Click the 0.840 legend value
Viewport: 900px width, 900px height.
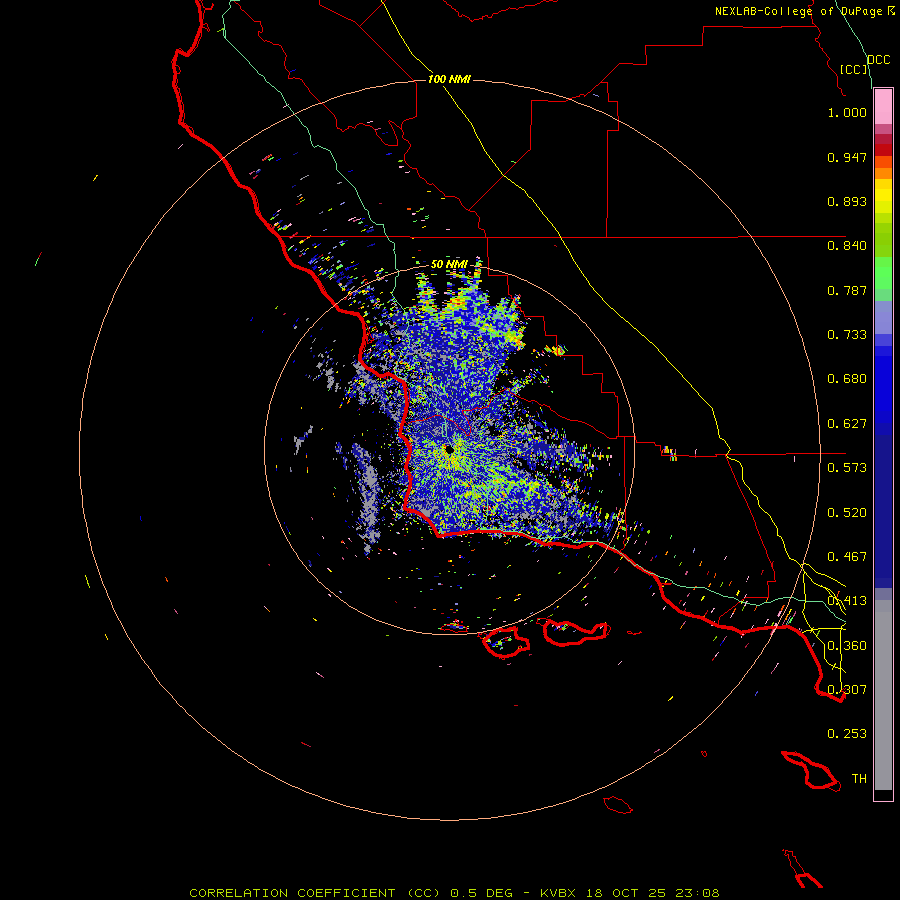tap(847, 246)
